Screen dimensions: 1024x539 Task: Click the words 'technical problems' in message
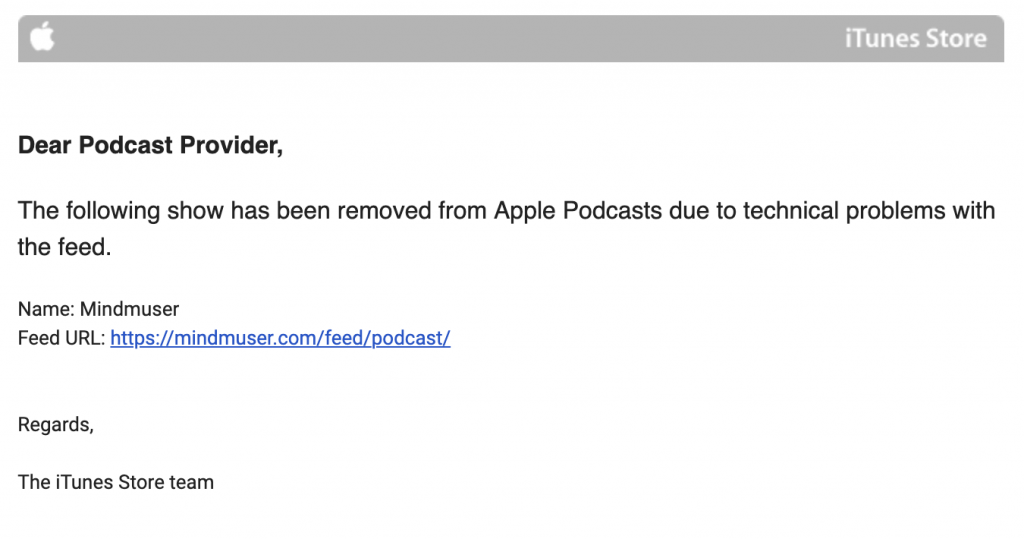[844, 211]
